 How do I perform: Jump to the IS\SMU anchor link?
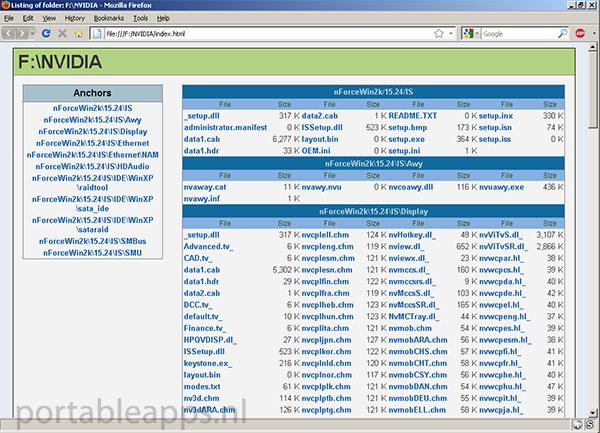point(93,253)
